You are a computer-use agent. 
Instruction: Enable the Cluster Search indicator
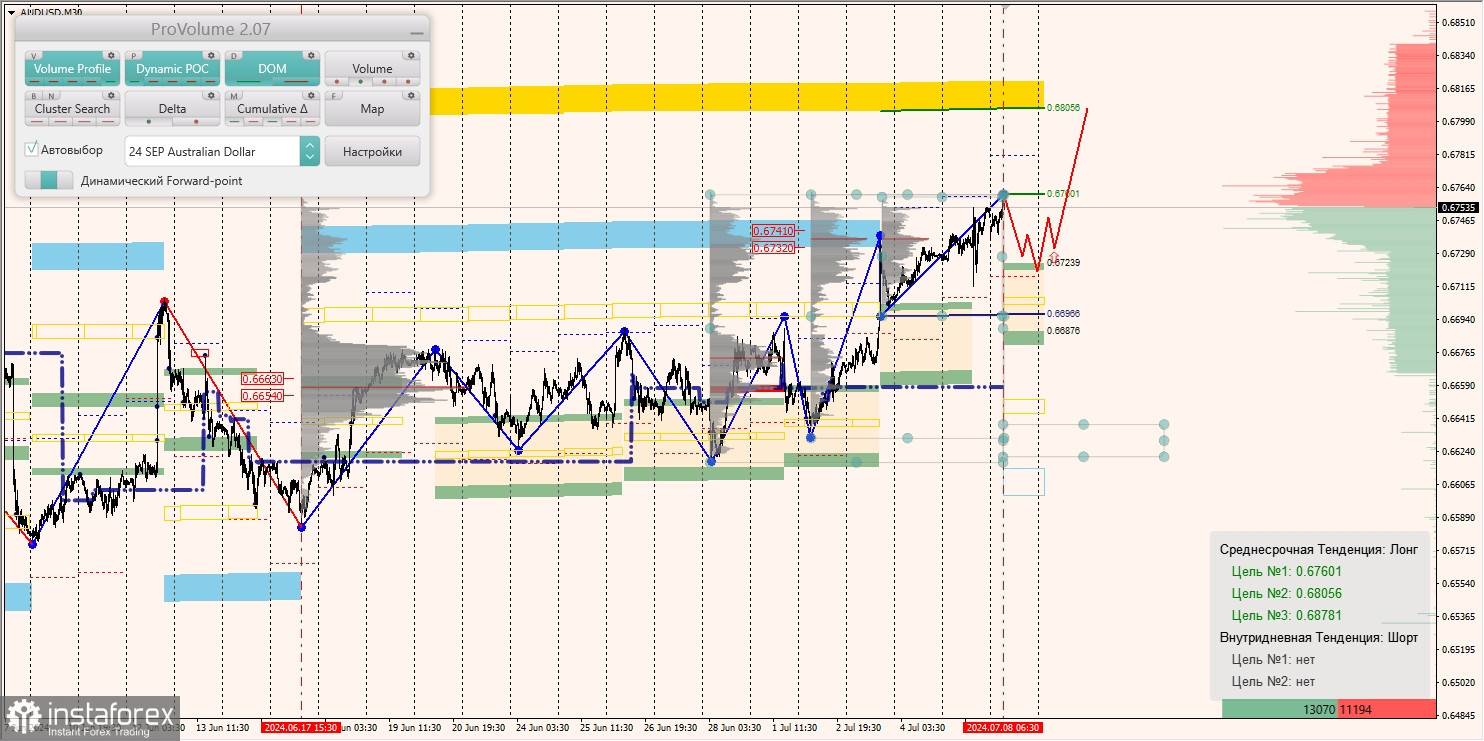pos(72,109)
